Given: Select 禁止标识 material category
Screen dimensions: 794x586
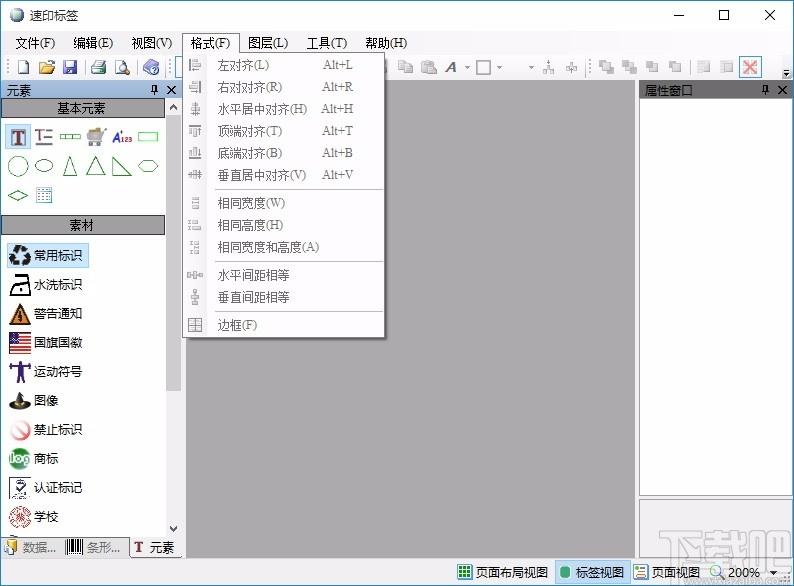Looking at the screenshot, I should (46, 429).
